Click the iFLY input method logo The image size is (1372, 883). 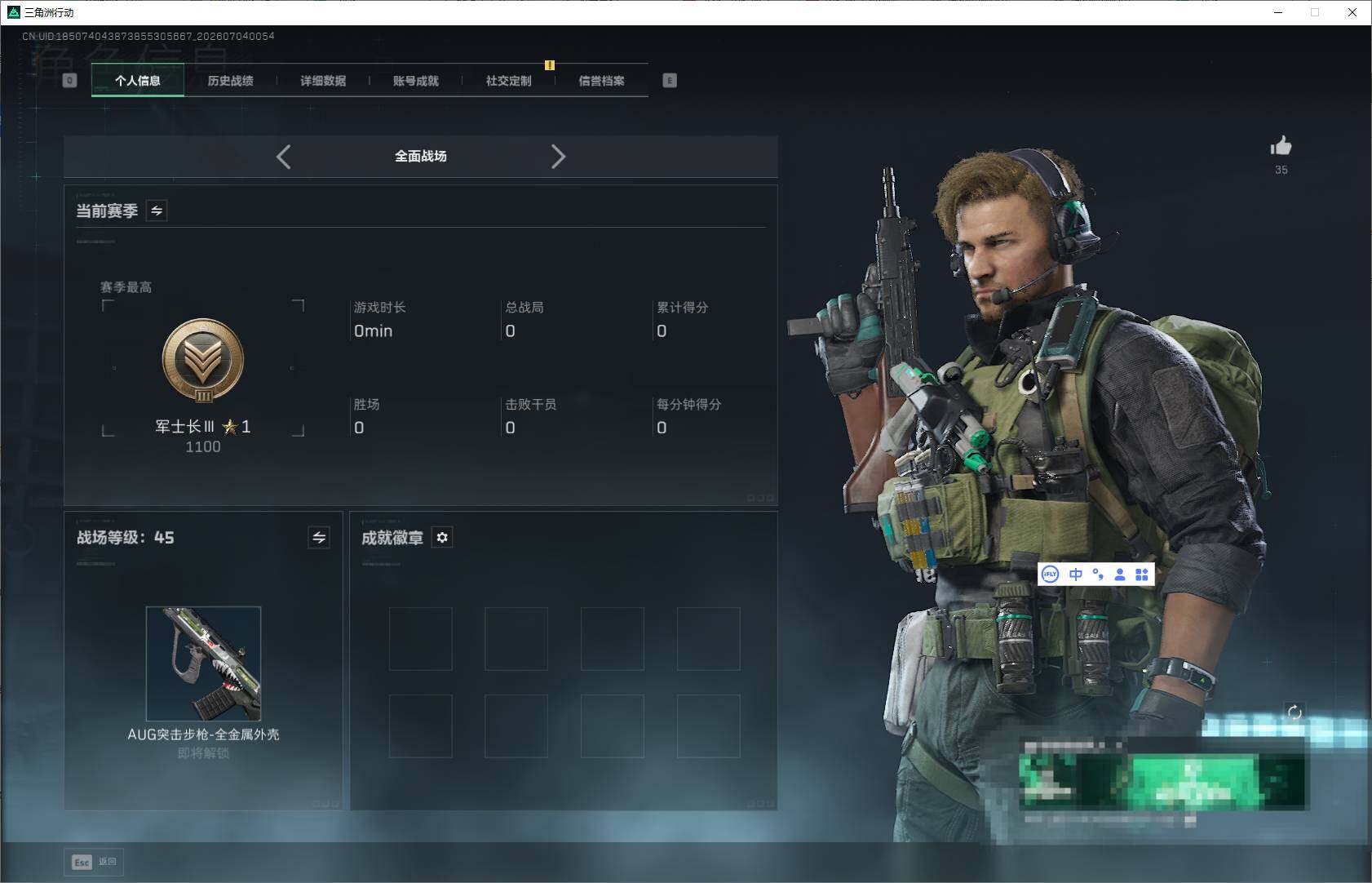pyautogui.click(x=1051, y=575)
